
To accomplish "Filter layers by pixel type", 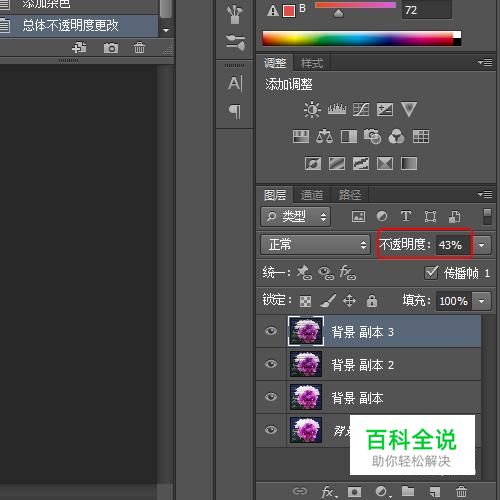I will point(358,217).
